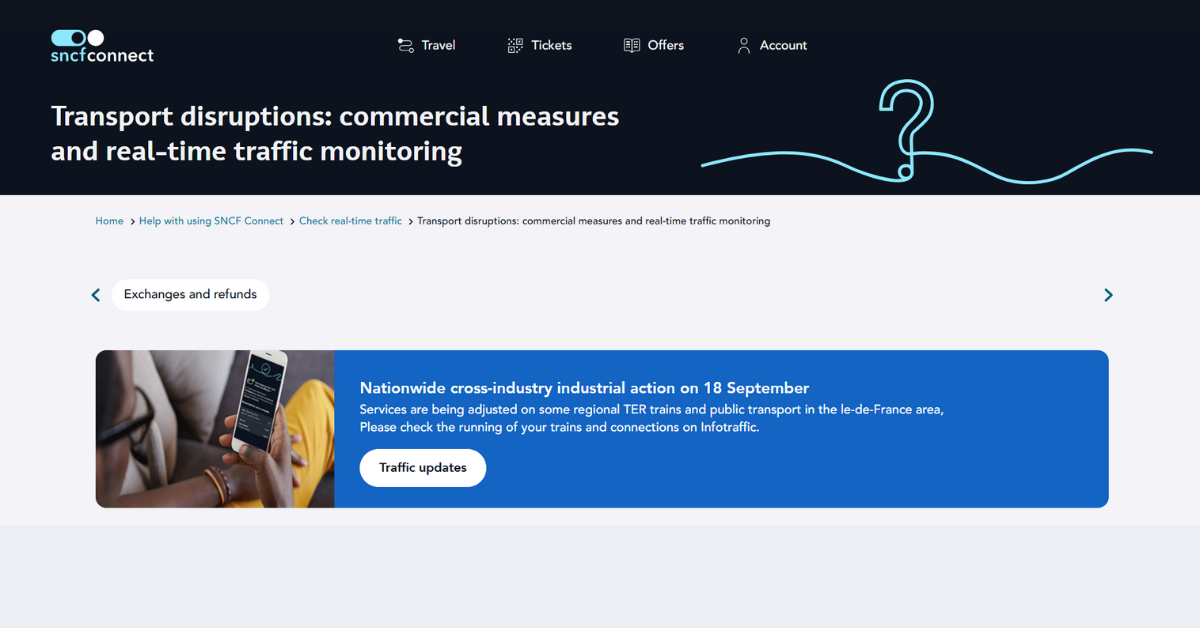Click the text about adjusted TER services
1200x628 pixels.
tap(651, 418)
